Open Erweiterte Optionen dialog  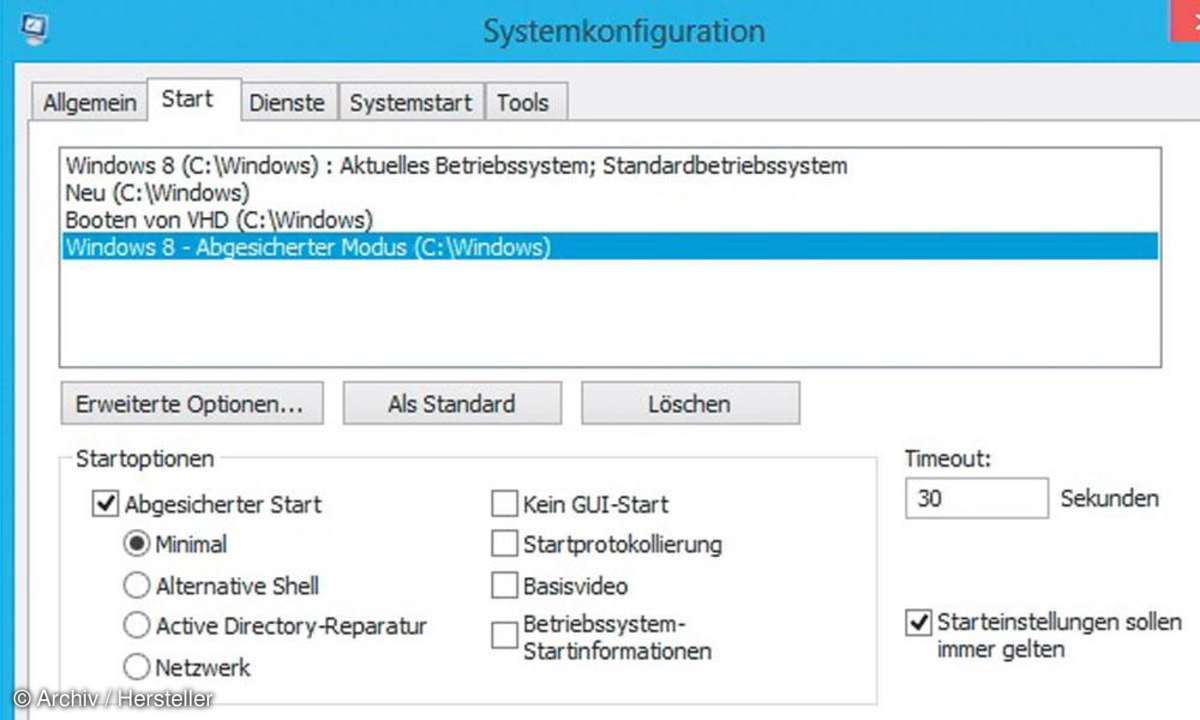coord(192,404)
